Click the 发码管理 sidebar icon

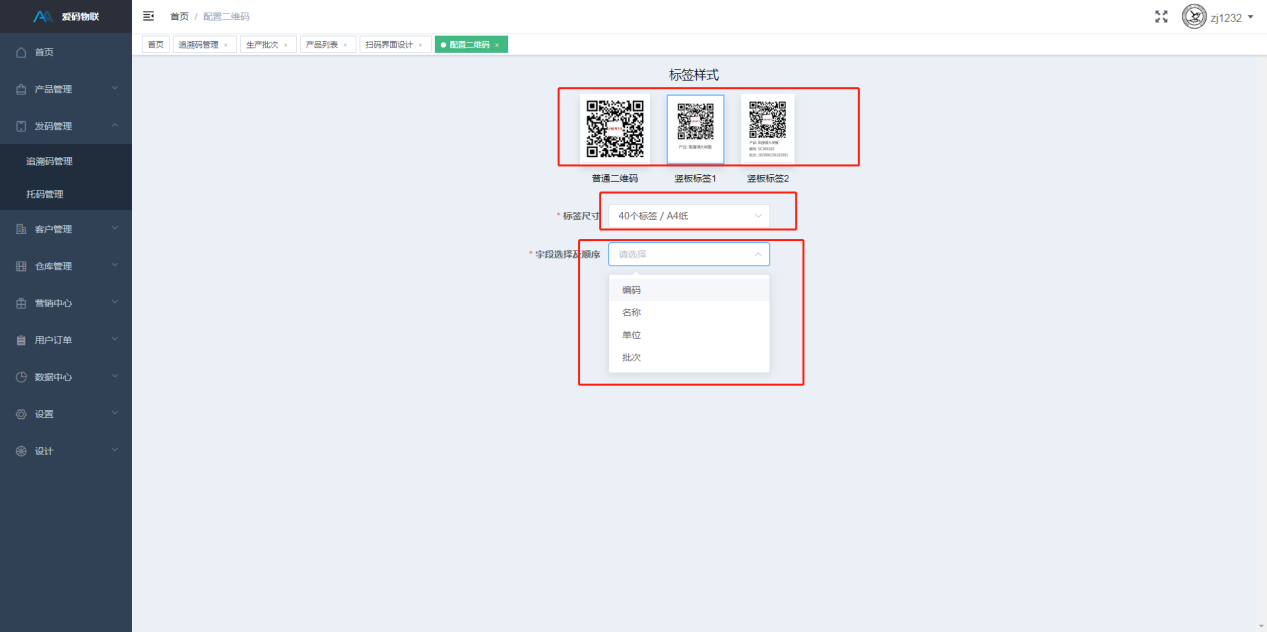click(21, 126)
